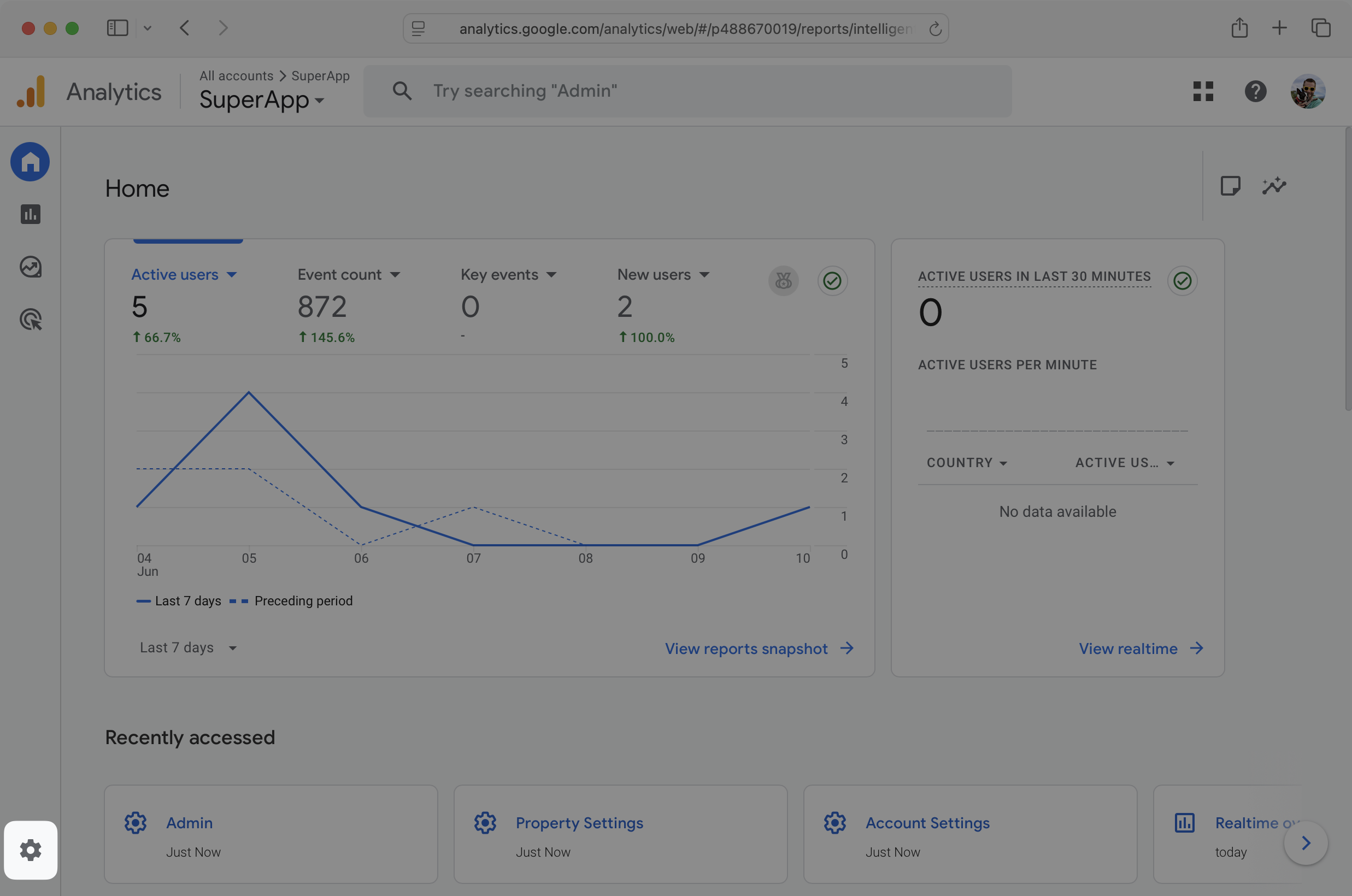Switch to the New users metric tab
Screen dimensions: 1352x896
pyautogui.click(x=663, y=274)
